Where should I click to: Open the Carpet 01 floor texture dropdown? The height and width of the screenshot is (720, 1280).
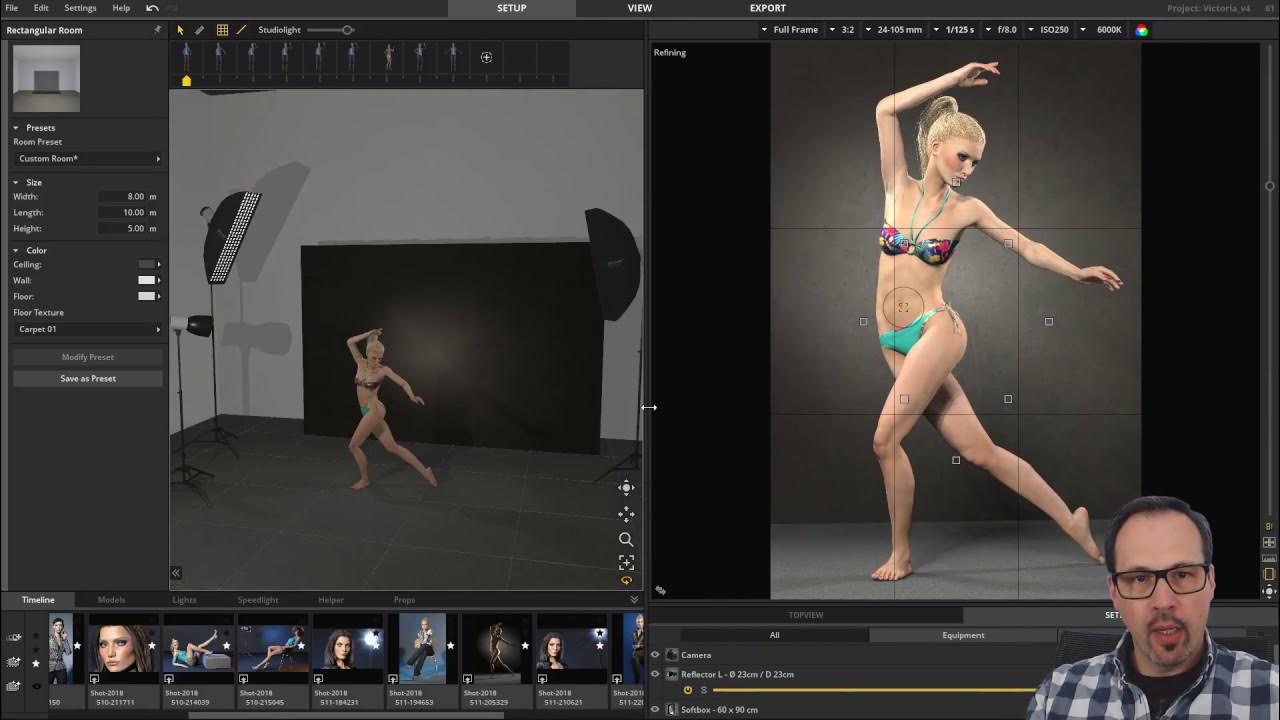pos(88,329)
